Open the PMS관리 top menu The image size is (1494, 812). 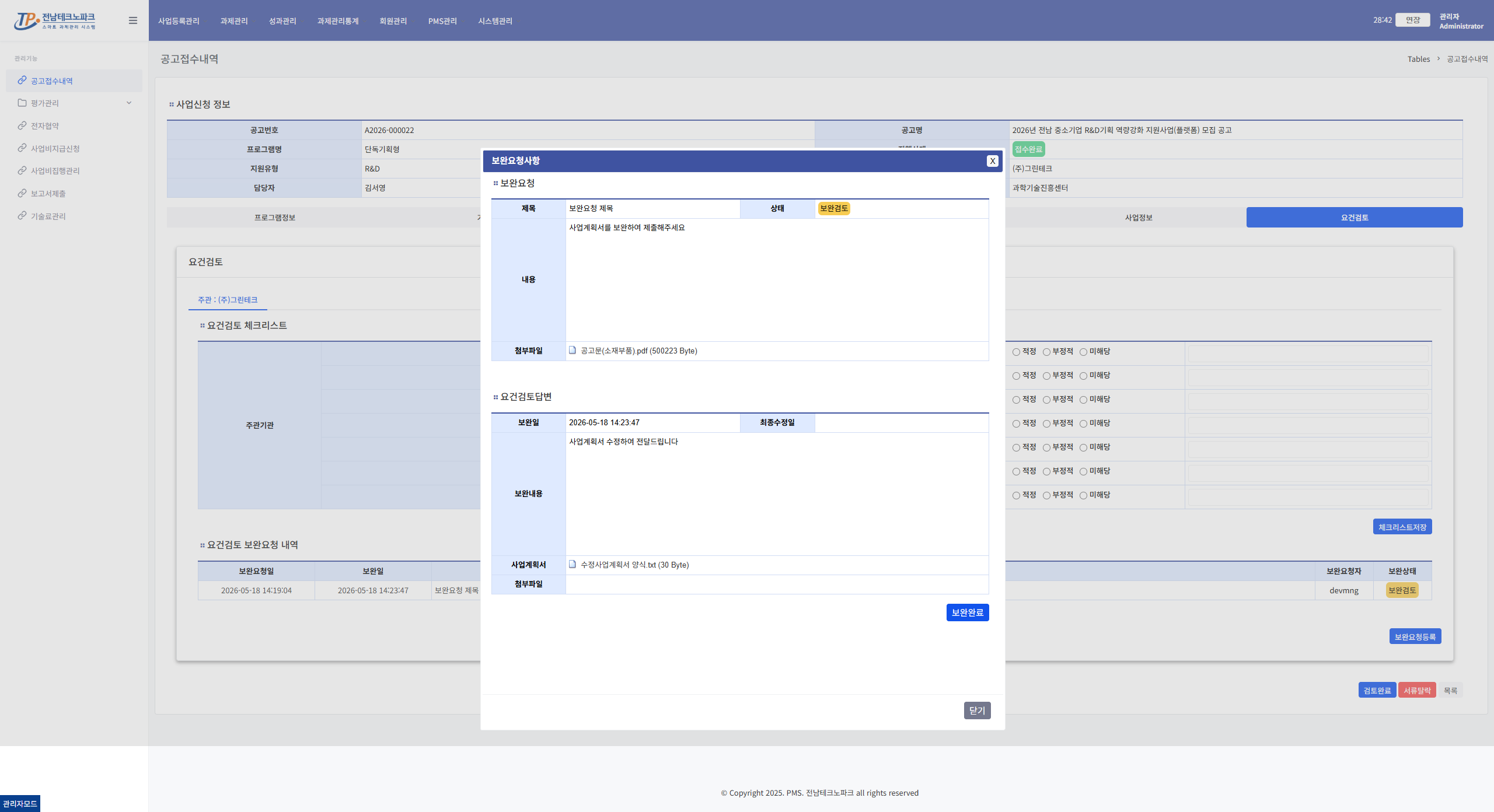tap(442, 21)
